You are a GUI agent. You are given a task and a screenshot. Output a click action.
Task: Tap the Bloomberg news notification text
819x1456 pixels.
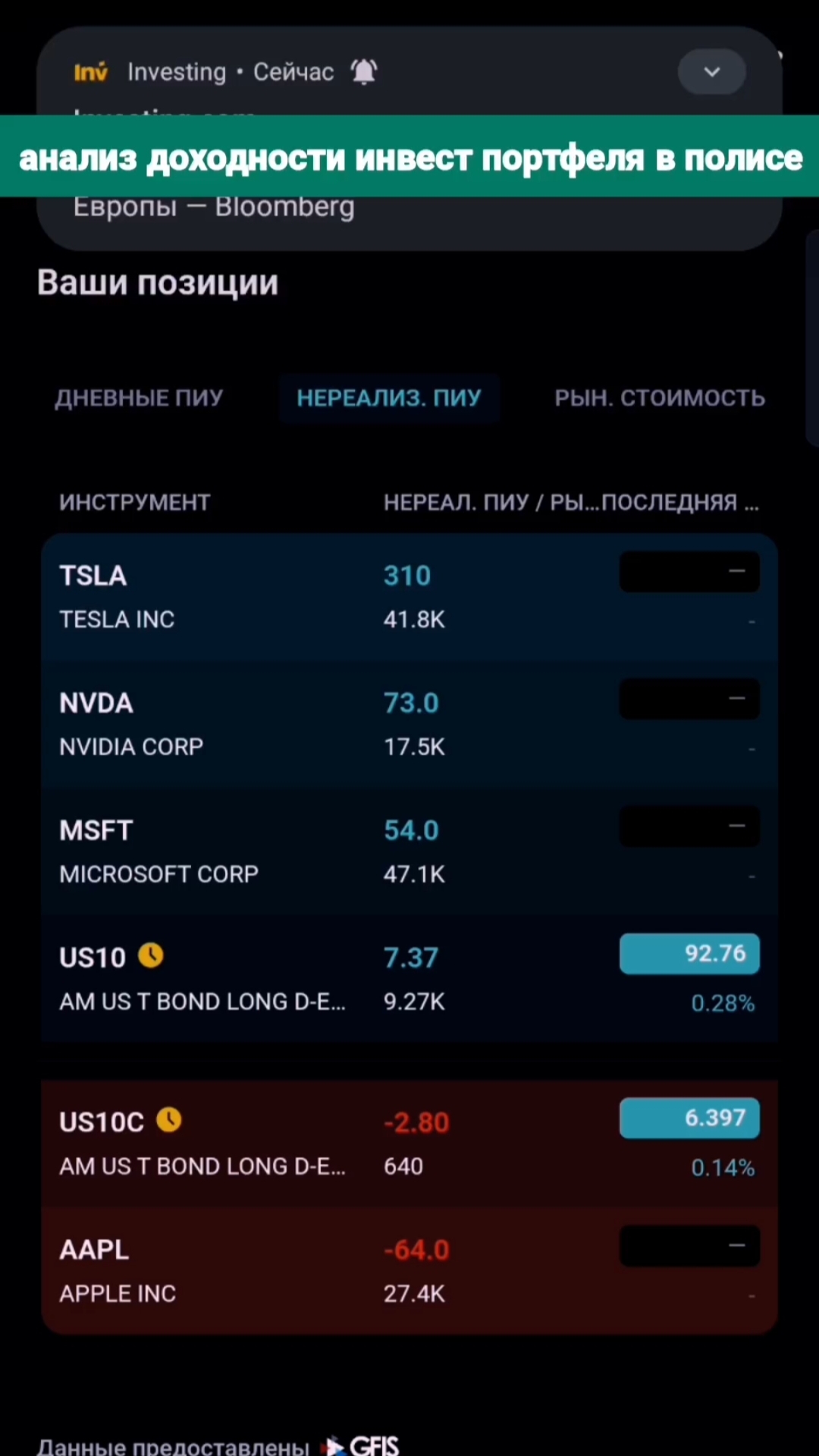[x=214, y=207]
